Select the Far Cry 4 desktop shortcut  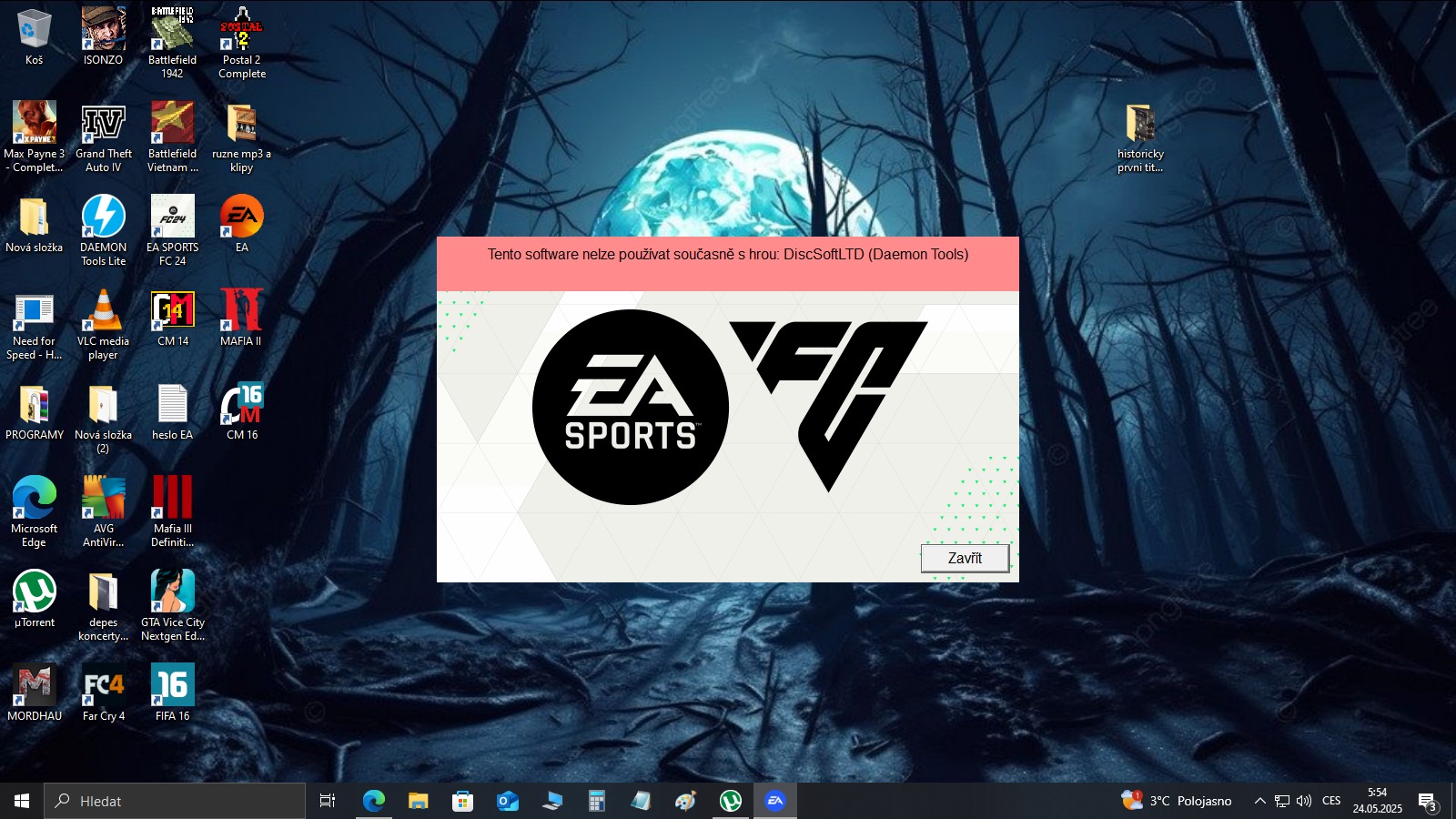click(x=103, y=693)
